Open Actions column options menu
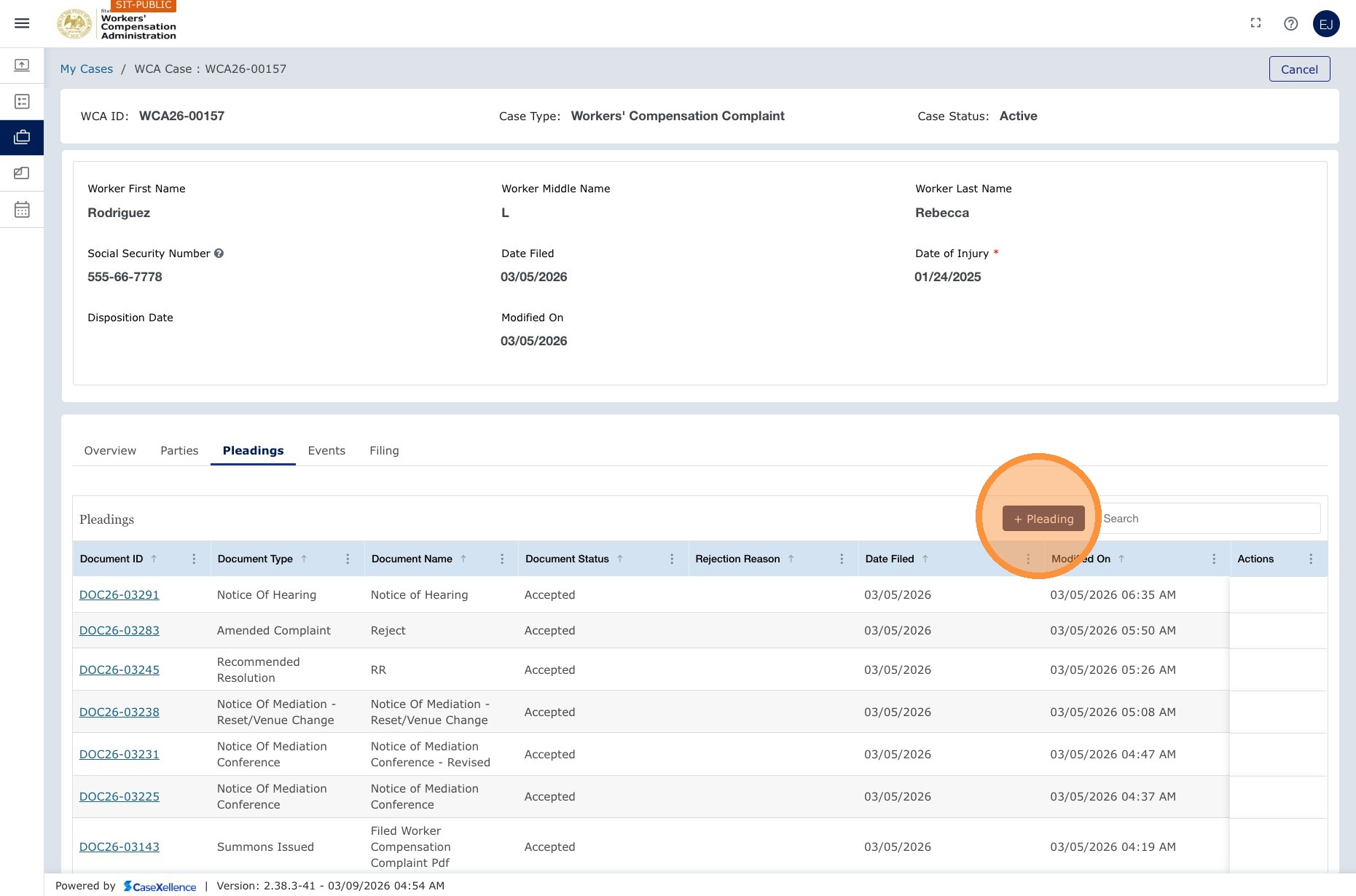 1311,559
